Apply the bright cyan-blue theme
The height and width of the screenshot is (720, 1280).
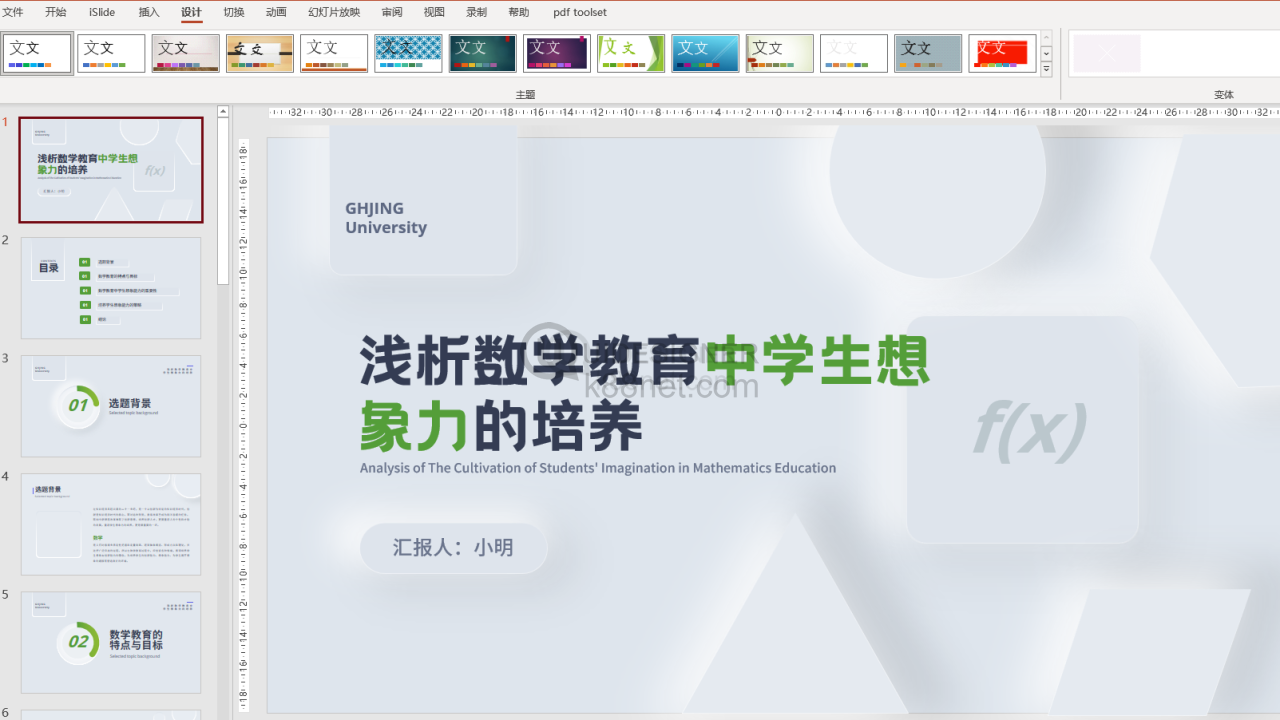click(705, 53)
